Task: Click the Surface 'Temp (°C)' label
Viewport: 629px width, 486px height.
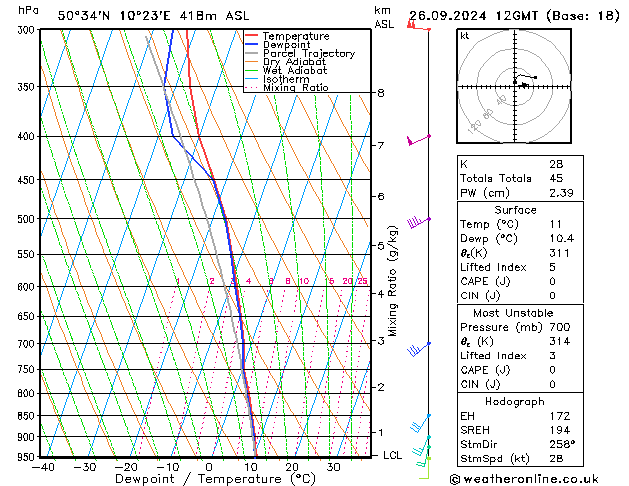Action: click(x=489, y=224)
